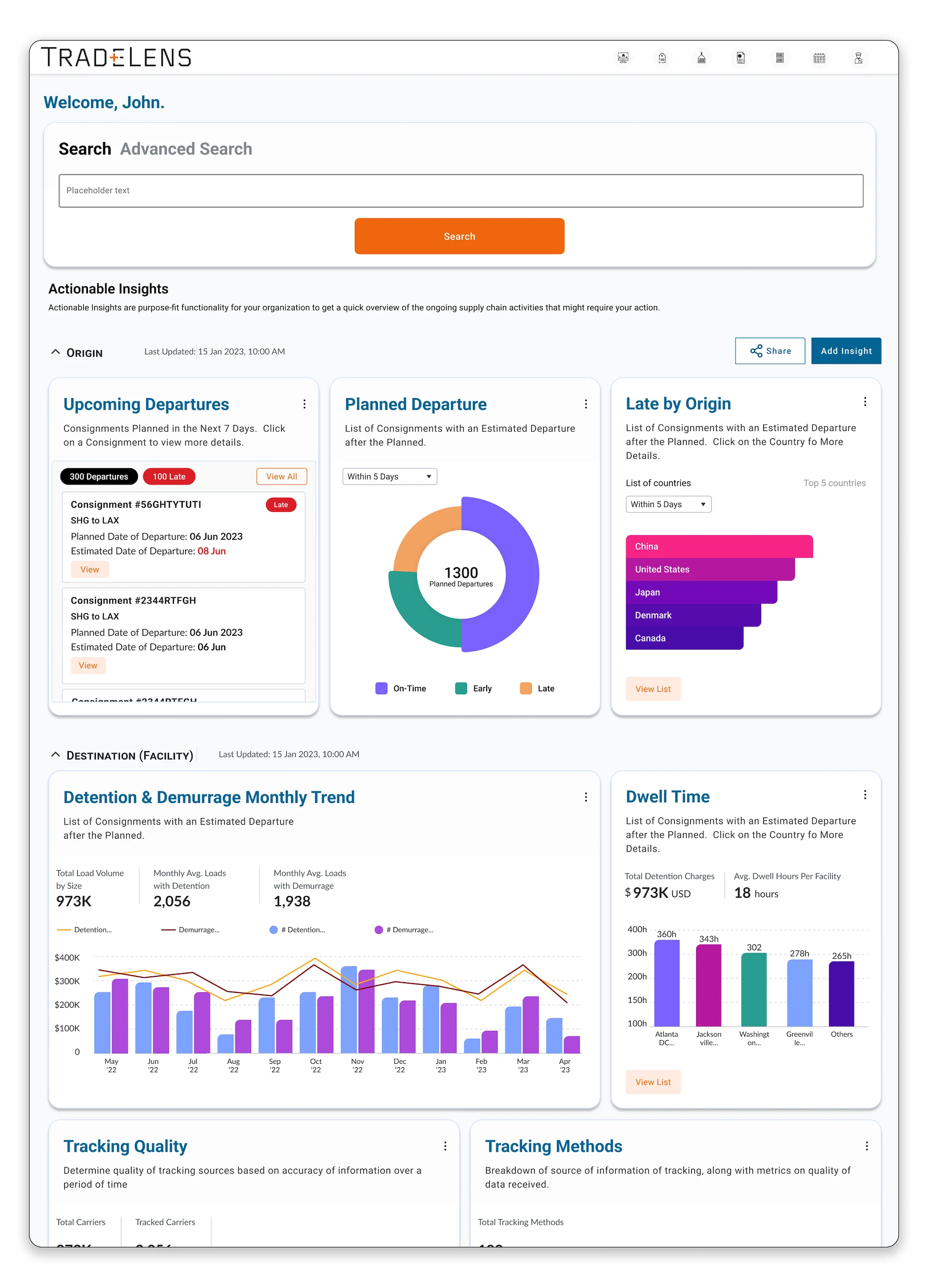The height and width of the screenshot is (1288, 928).
Task: View consignment #2344RTFGH details
Action: 88,666
